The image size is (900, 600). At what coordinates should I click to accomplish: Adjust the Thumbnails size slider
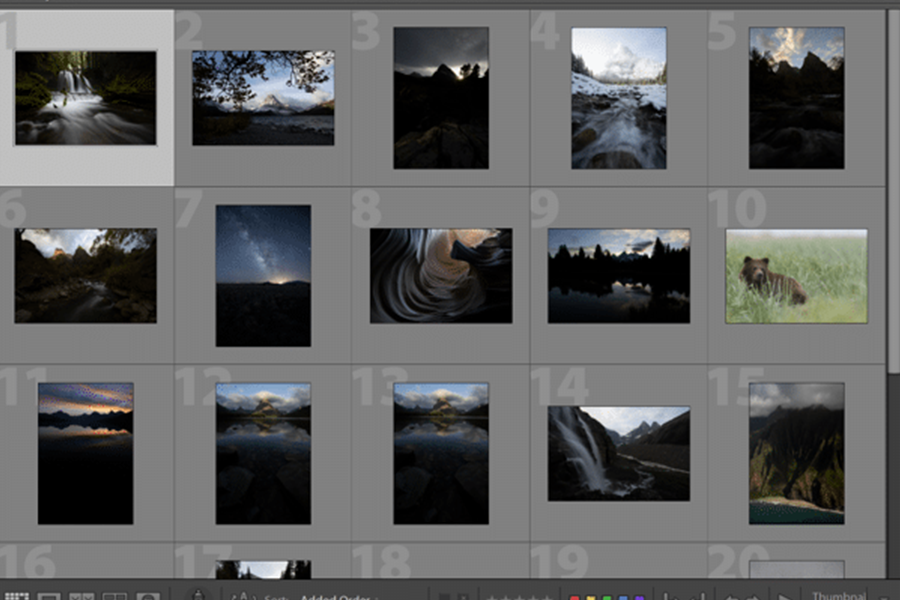(840, 597)
